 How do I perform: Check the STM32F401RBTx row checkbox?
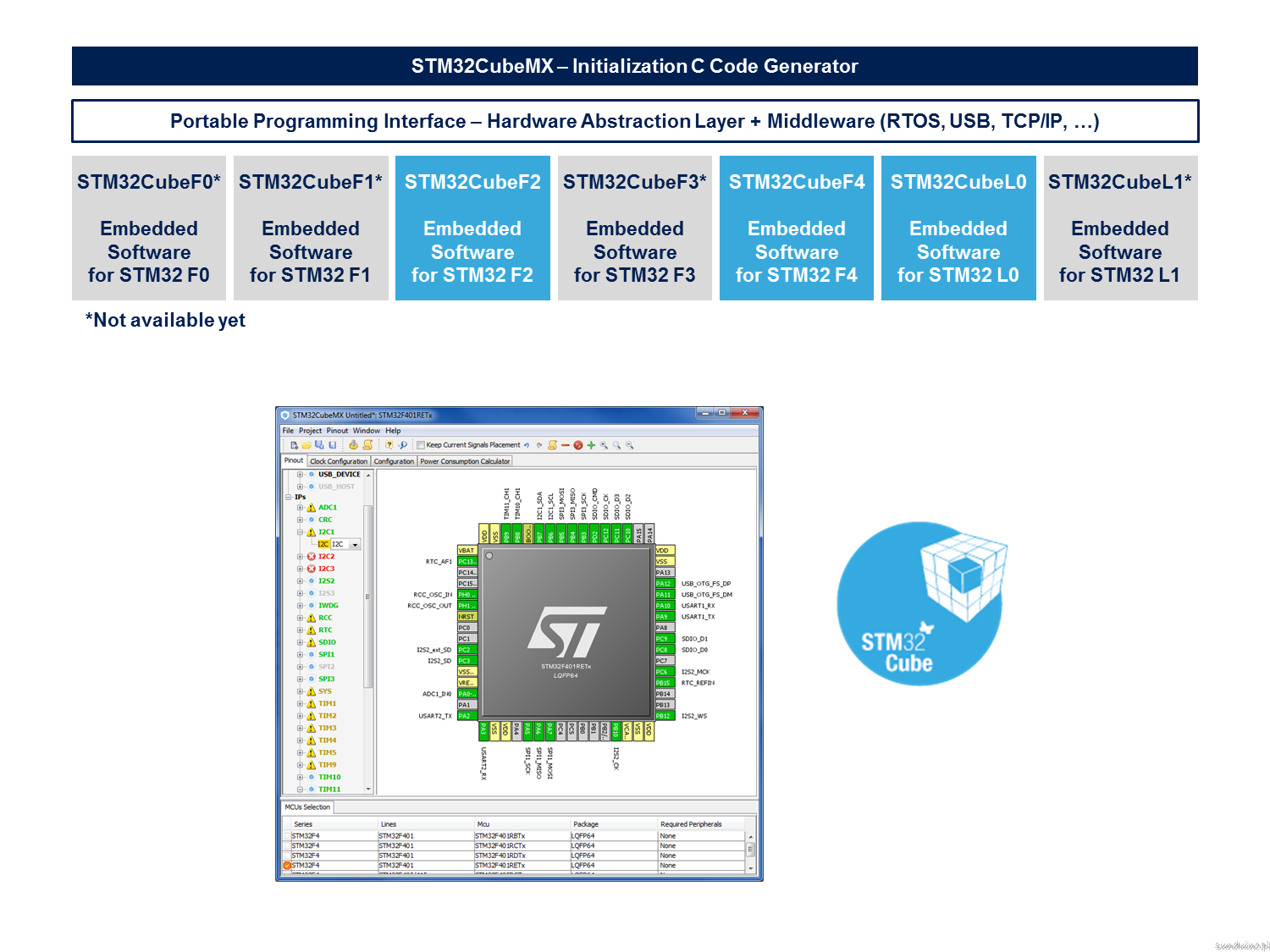click(287, 836)
